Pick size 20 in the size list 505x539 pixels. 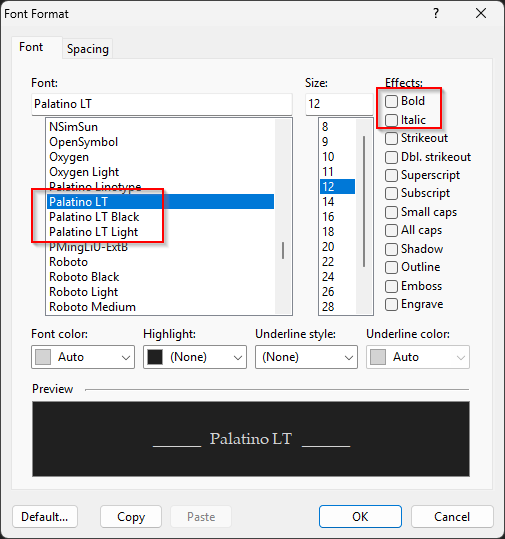tap(338, 247)
